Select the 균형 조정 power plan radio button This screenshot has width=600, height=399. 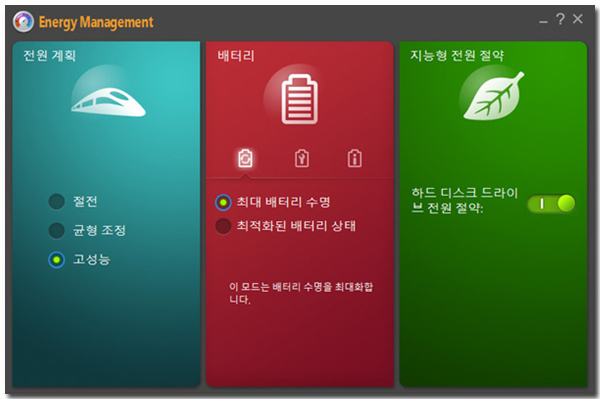point(57,230)
